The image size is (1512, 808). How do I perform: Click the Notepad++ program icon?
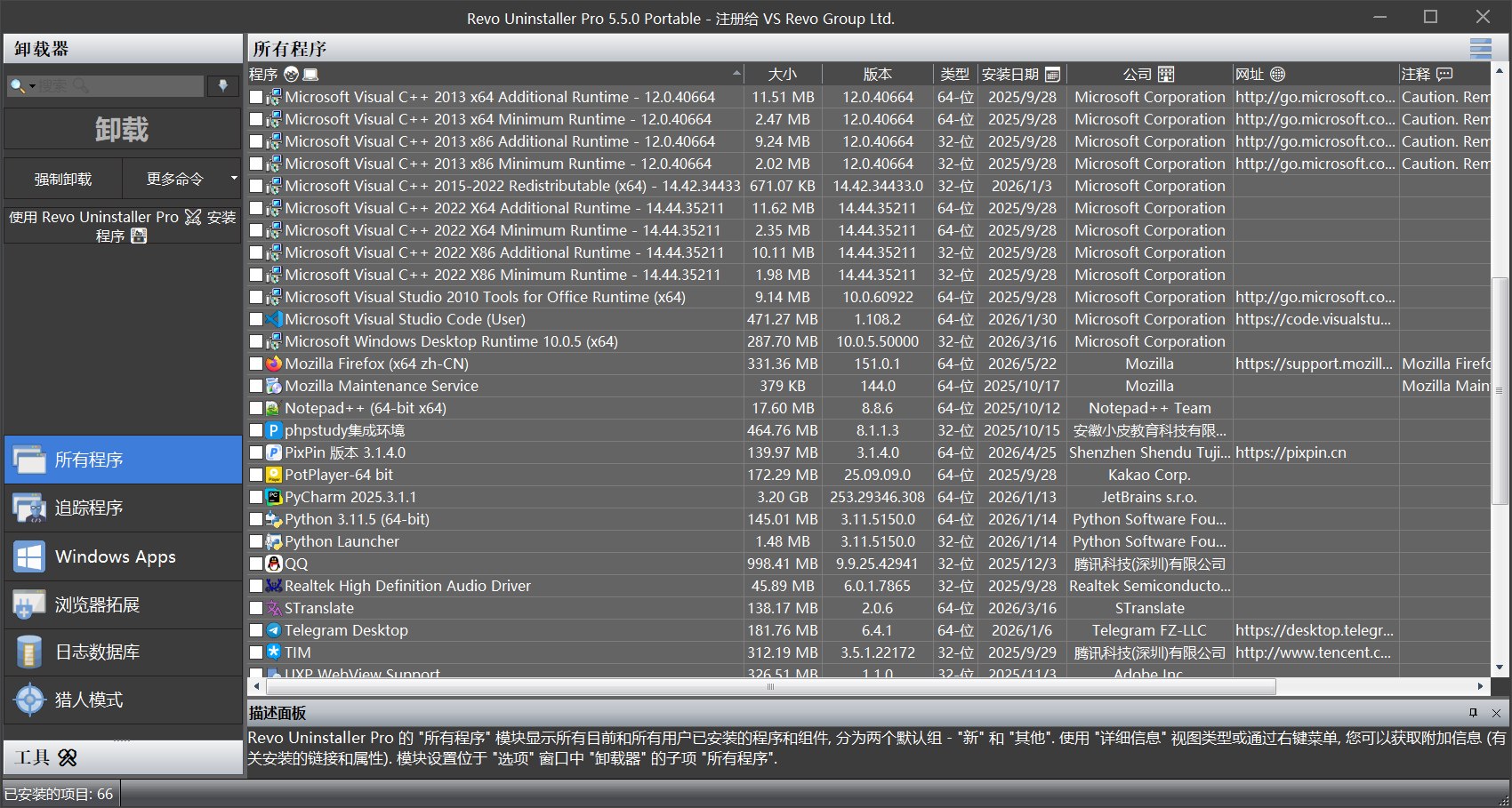[x=274, y=408]
